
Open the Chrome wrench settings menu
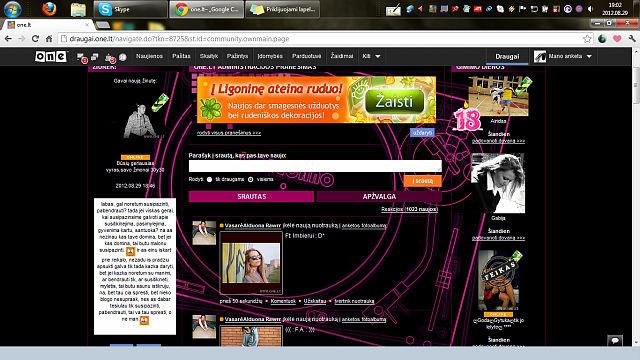tap(632, 39)
